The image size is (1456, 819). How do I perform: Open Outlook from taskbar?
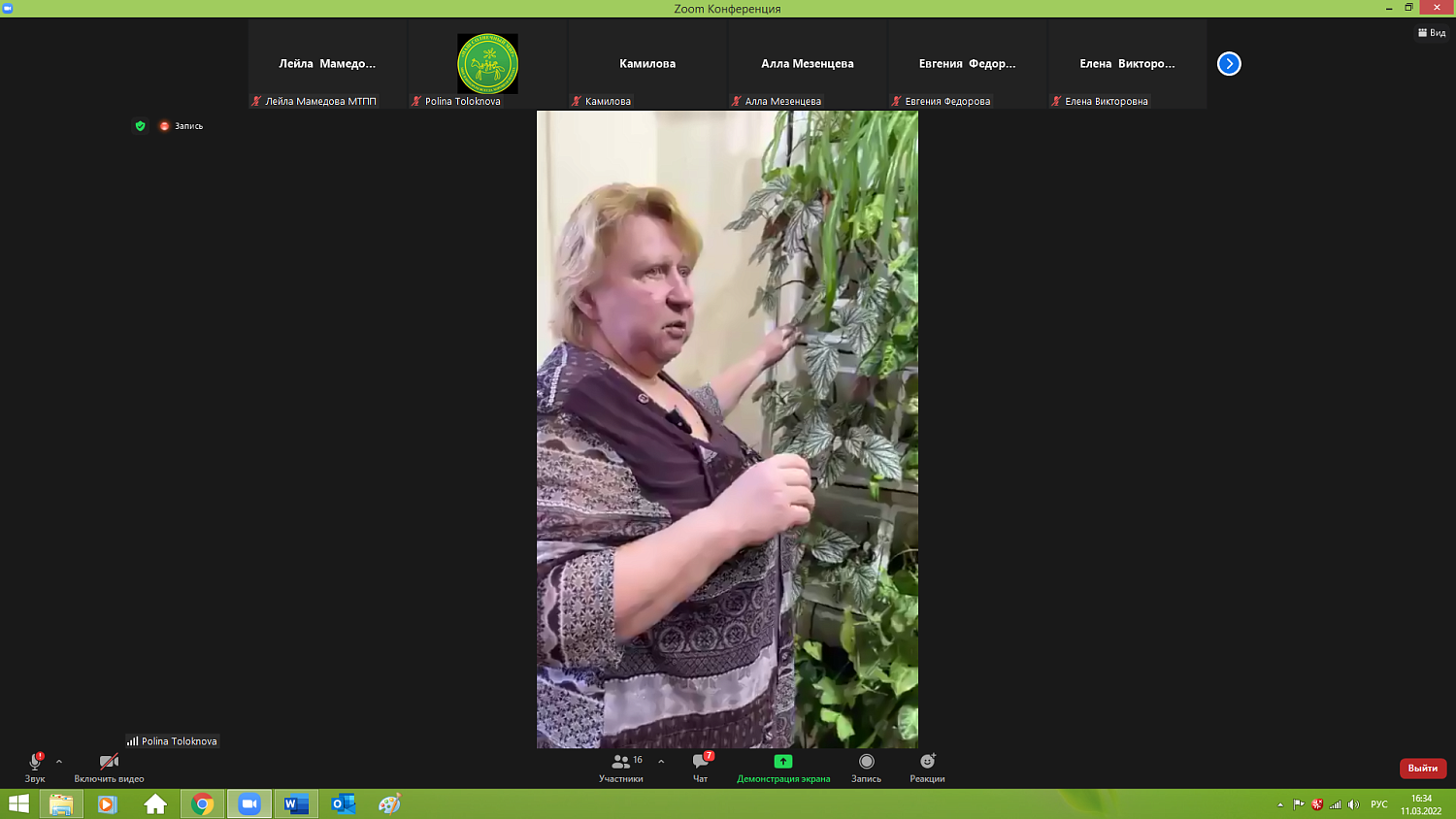(x=344, y=804)
